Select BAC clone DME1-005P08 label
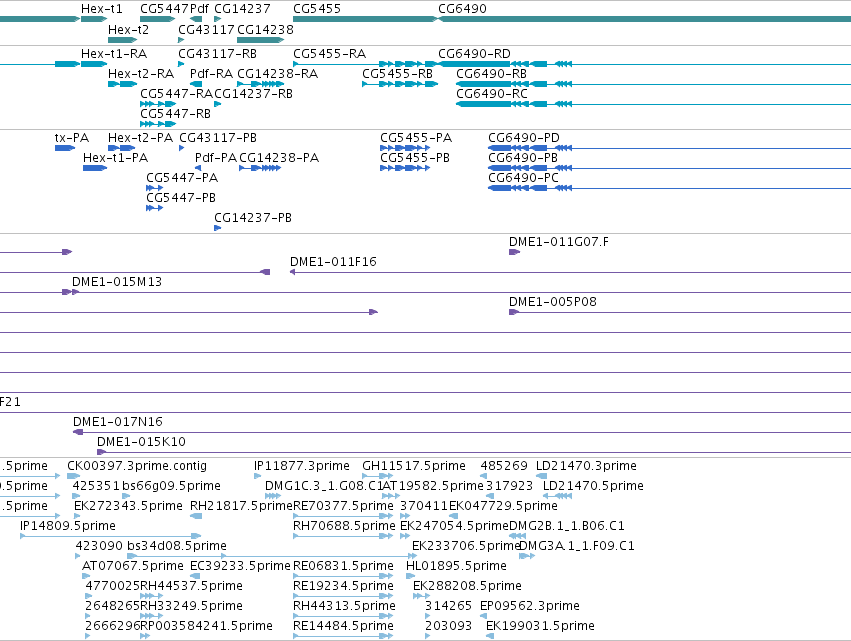 tap(552, 301)
